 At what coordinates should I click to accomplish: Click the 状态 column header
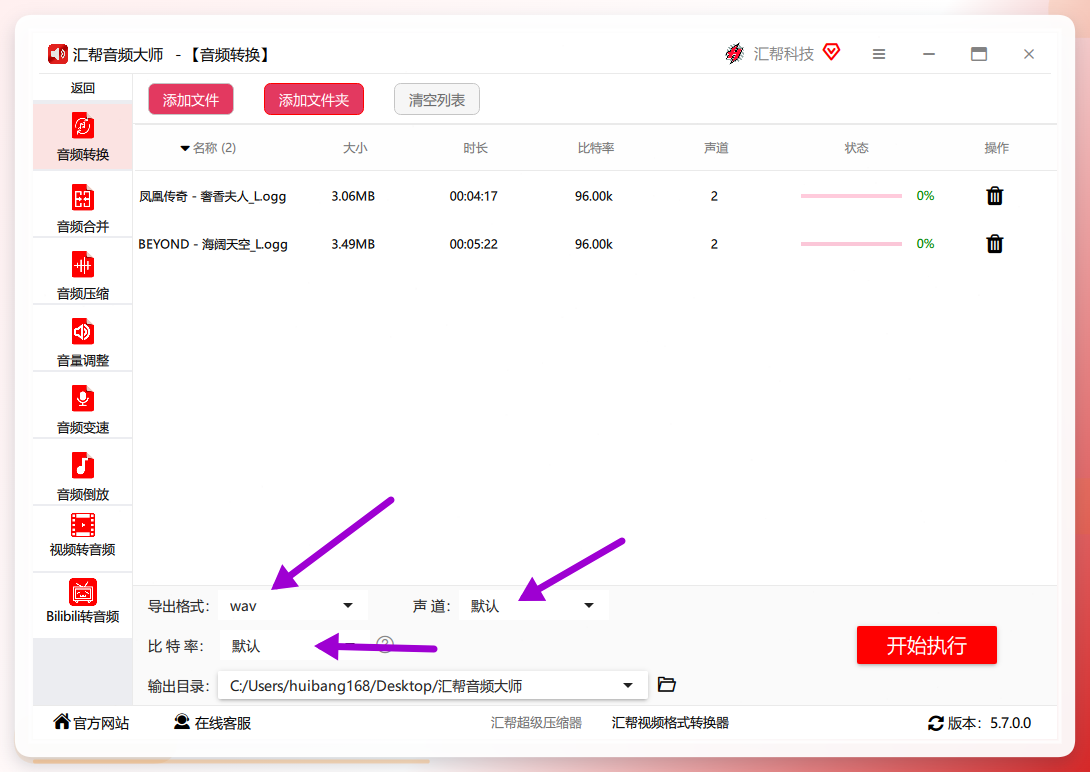tap(856, 148)
